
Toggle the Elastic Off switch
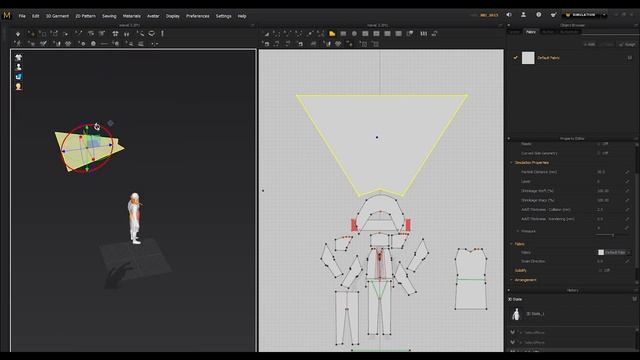click(603, 144)
